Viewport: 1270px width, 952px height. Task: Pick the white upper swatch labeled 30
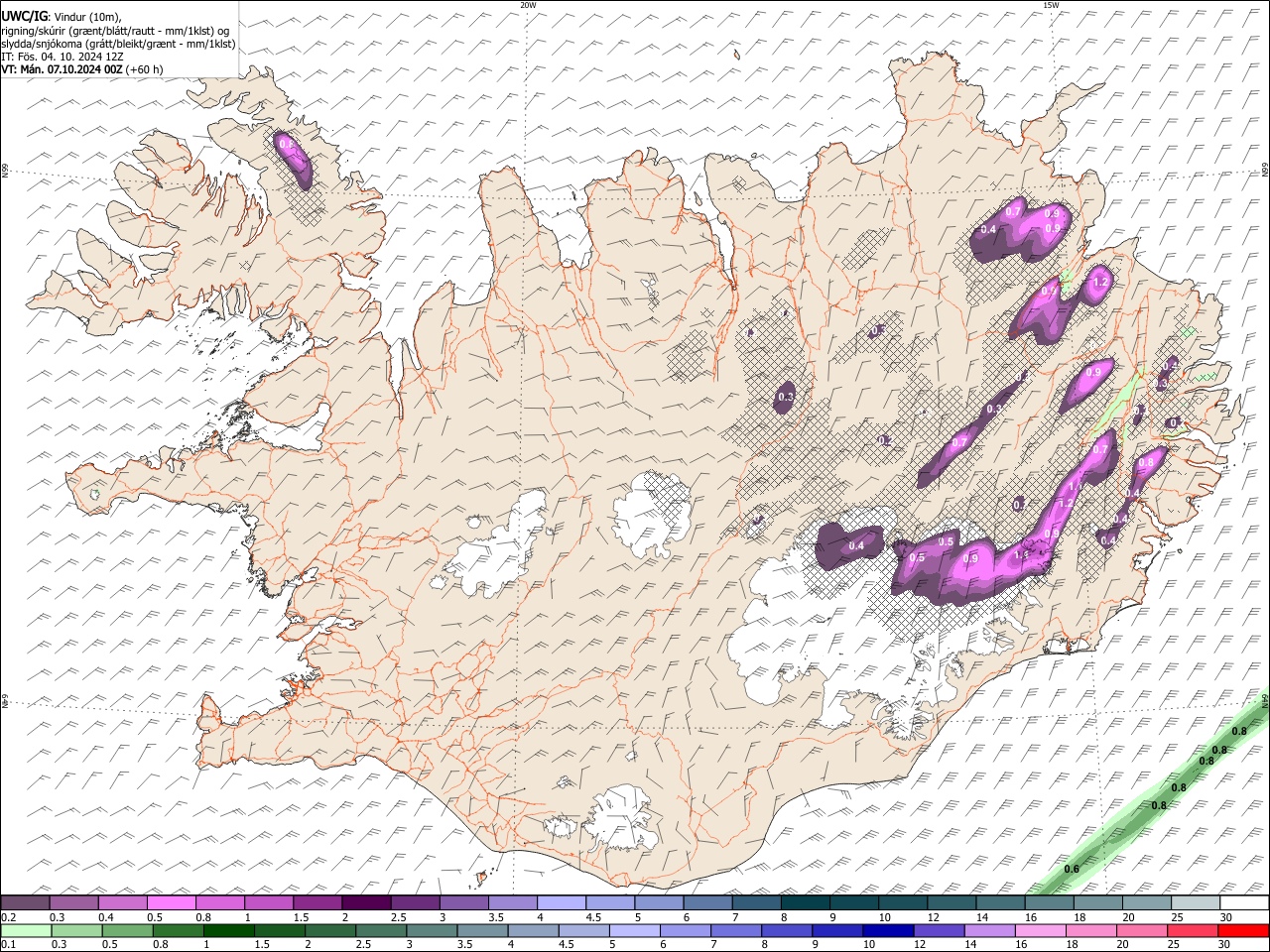[x=1245, y=902]
